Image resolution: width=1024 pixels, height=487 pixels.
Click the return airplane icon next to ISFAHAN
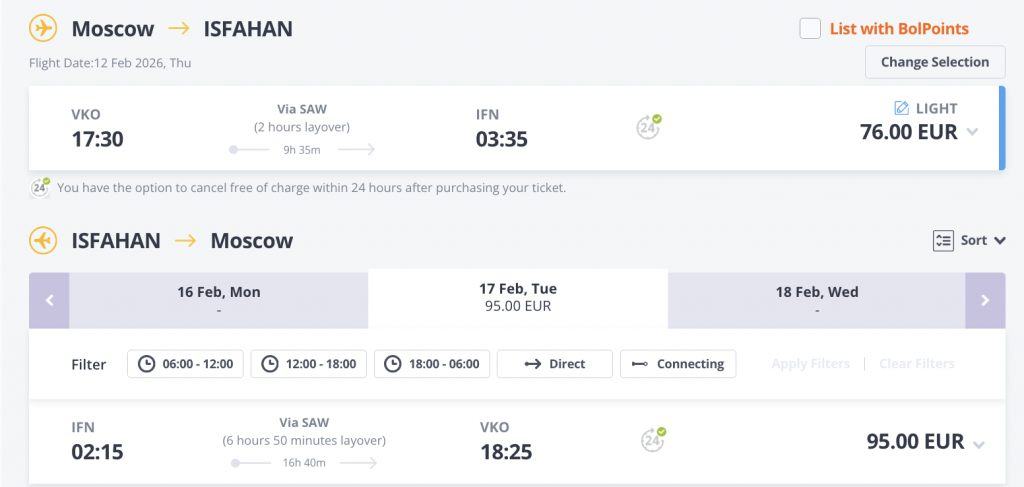(43, 240)
